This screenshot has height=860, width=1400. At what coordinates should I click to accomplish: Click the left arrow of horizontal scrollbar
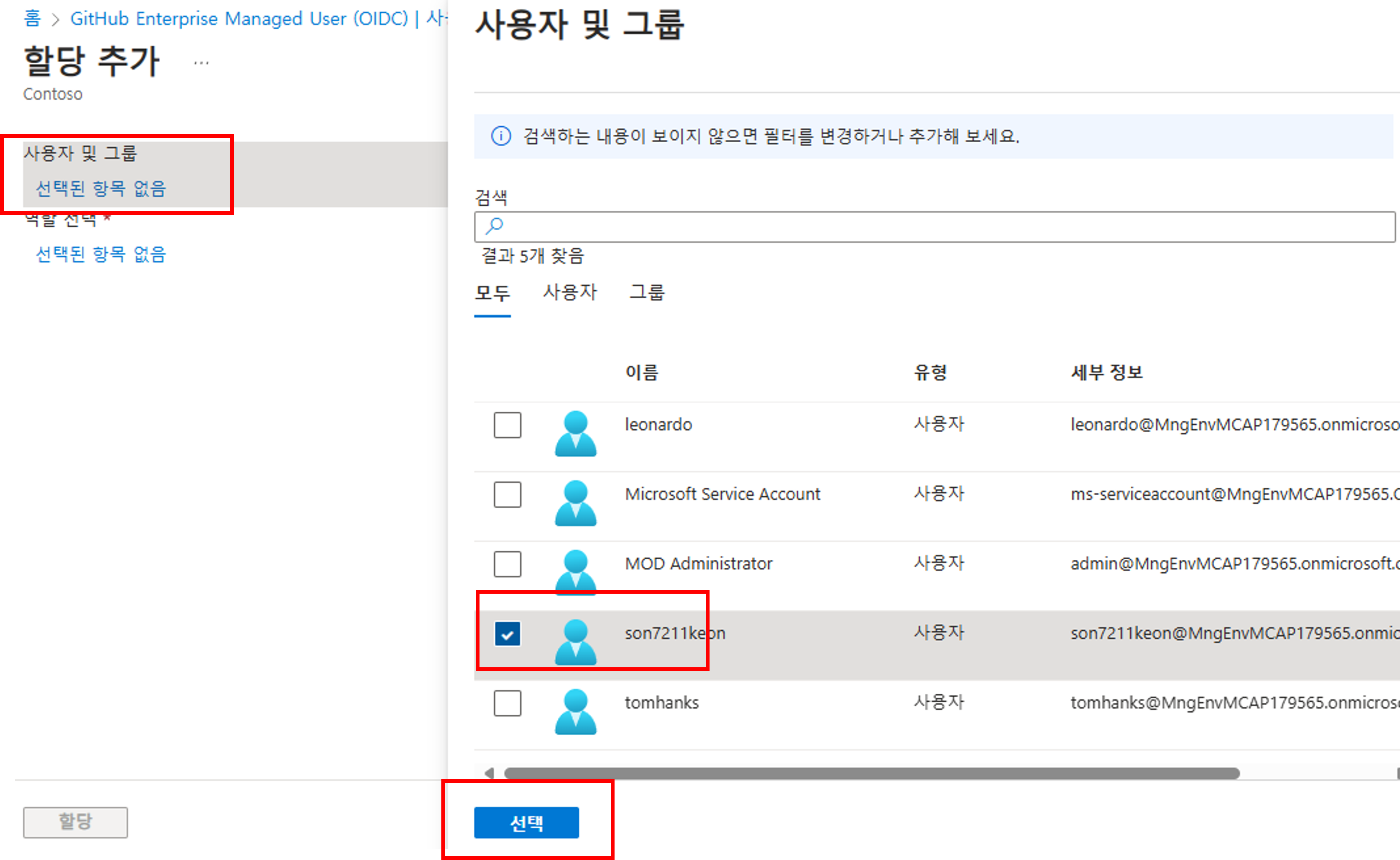(x=489, y=773)
